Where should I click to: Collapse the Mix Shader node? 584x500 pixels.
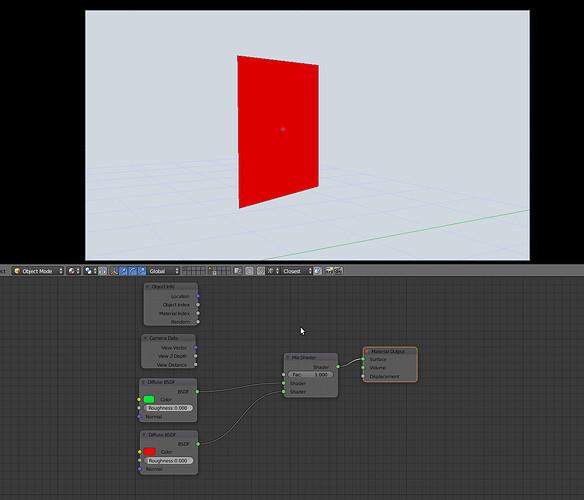(288, 357)
